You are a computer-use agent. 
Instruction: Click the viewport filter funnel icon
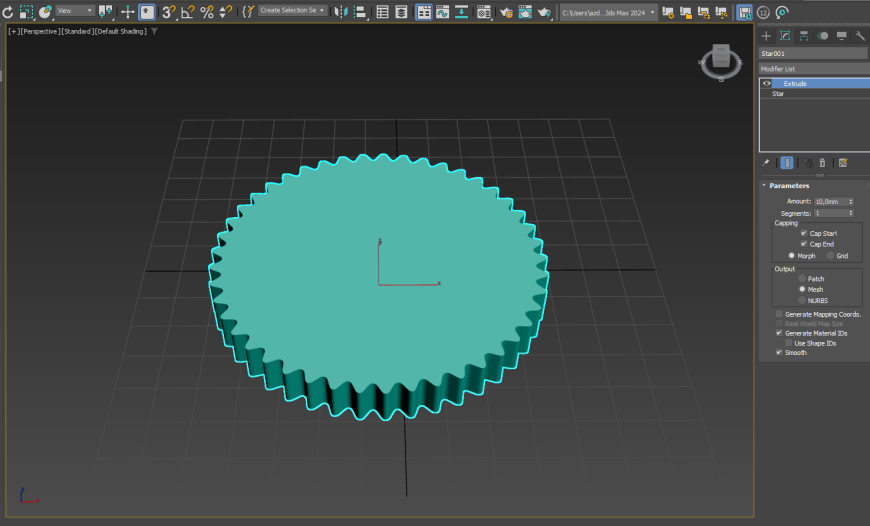[154, 32]
